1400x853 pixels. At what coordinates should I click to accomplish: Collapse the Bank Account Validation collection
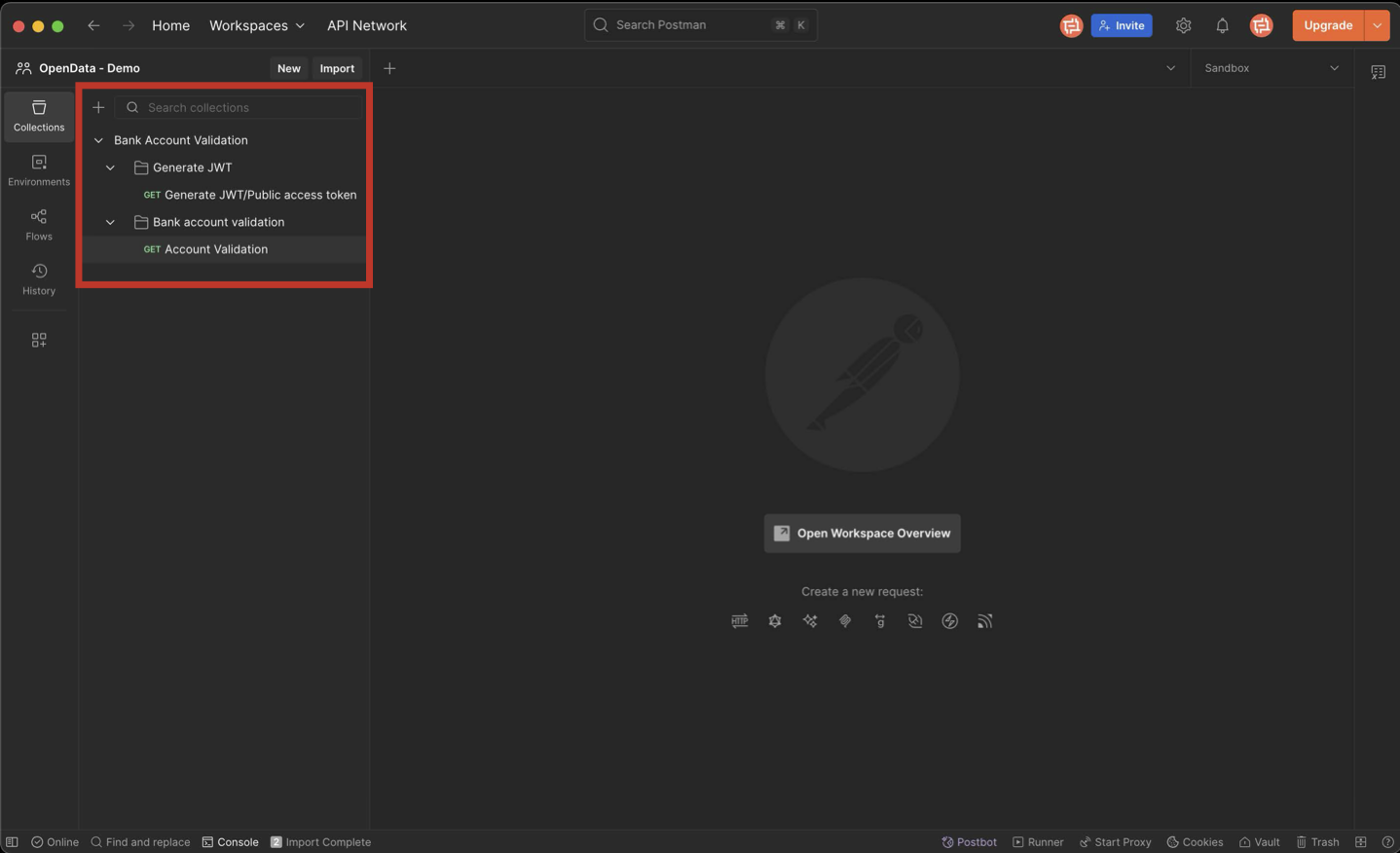click(98, 140)
